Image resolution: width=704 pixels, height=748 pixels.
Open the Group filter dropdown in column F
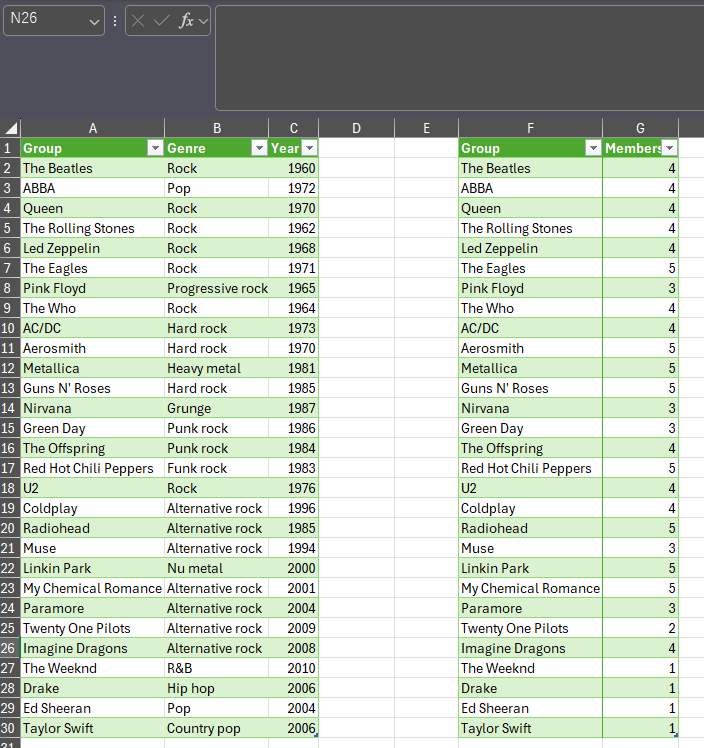tap(593, 148)
